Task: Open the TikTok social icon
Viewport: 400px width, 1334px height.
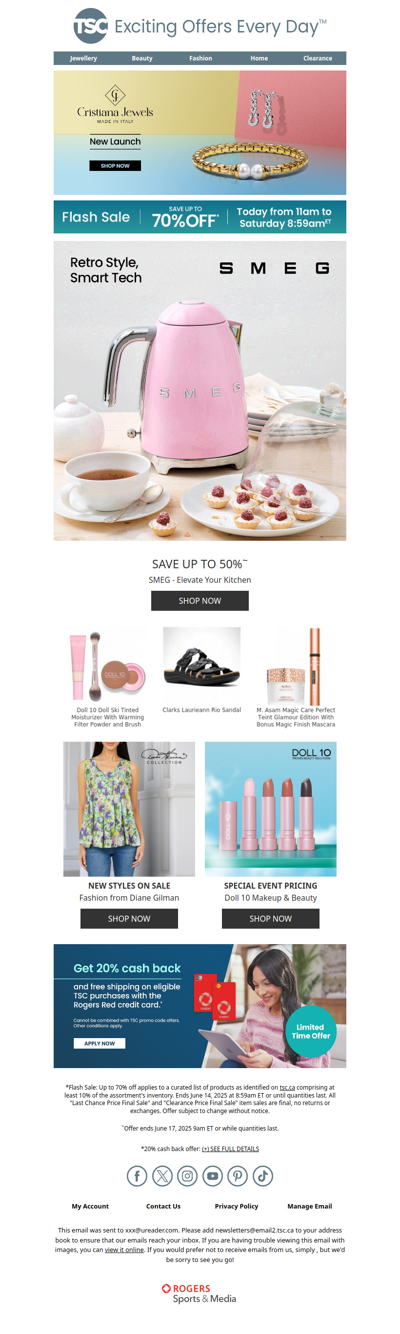Action: (x=262, y=1176)
